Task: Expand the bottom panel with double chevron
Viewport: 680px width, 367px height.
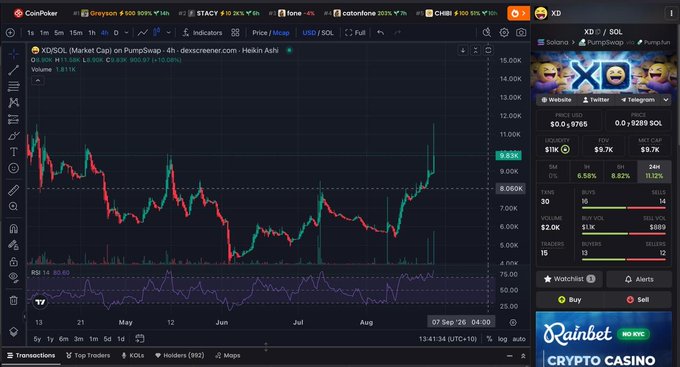Action: (x=523, y=356)
